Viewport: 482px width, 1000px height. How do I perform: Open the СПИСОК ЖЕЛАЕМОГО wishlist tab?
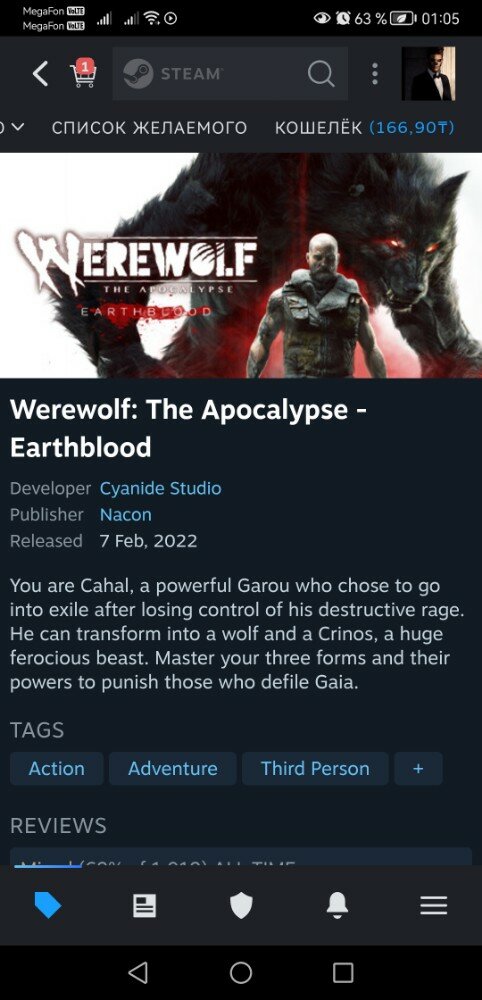coord(149,128)
